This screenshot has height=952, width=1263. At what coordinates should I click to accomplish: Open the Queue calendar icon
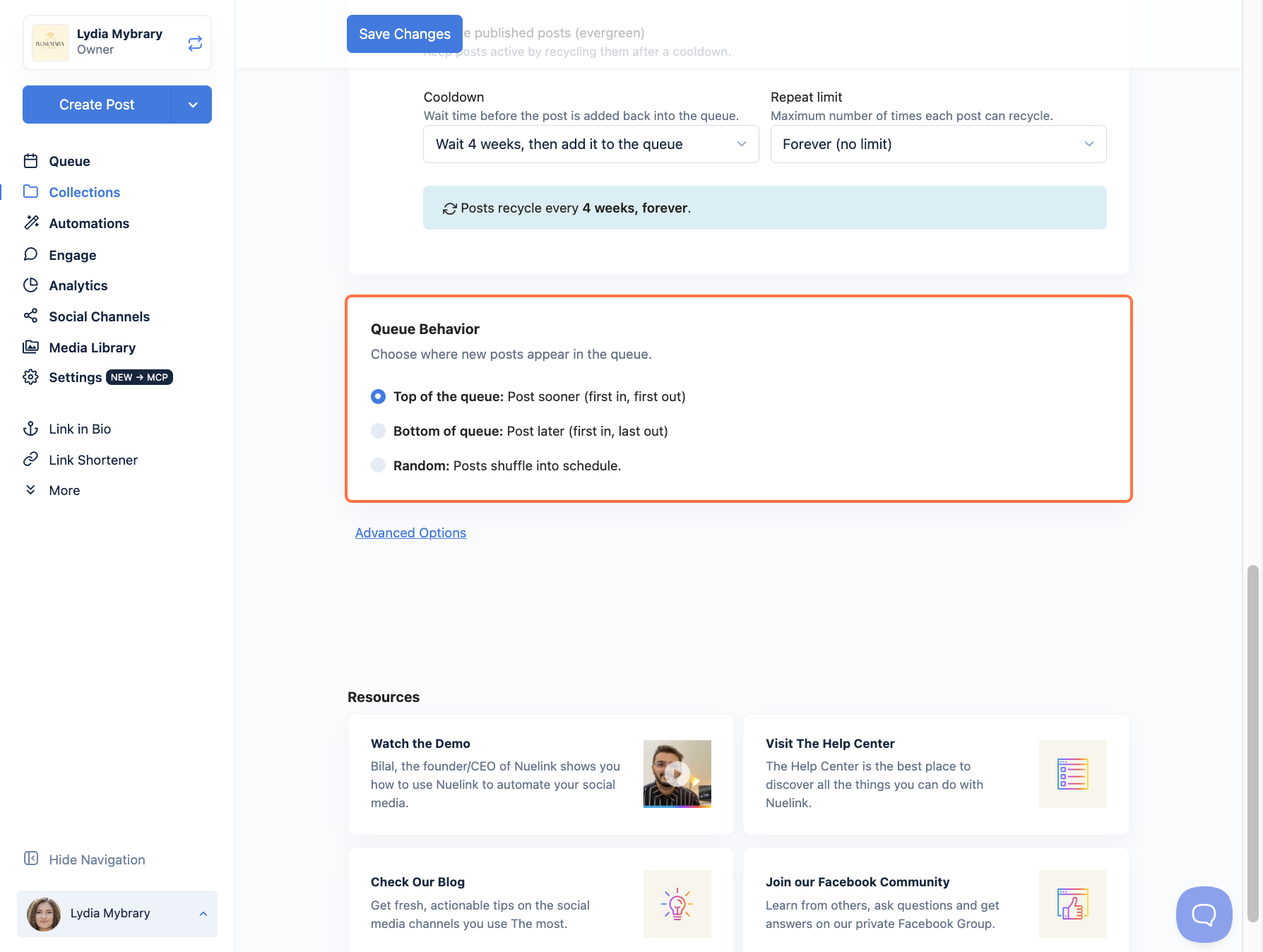coord(30,161)
